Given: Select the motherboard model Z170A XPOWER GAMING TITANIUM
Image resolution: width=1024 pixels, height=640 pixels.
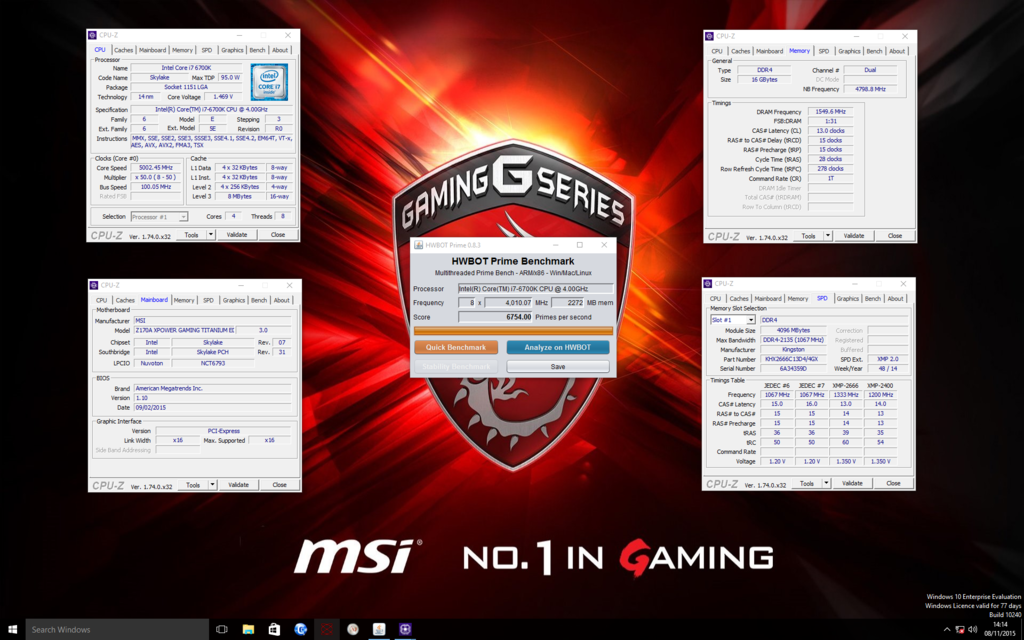Looking at the screenshot, I should (184, 330).
